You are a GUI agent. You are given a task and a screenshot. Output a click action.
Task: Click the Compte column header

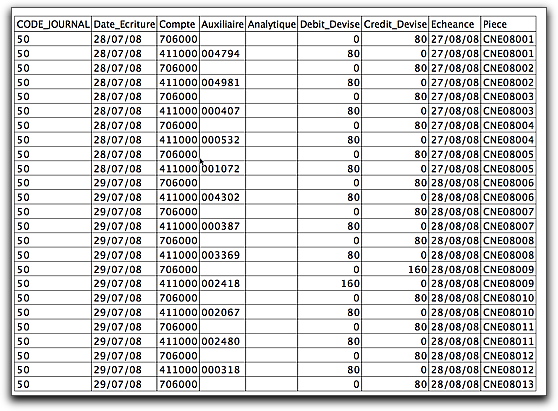coord(178,24)
